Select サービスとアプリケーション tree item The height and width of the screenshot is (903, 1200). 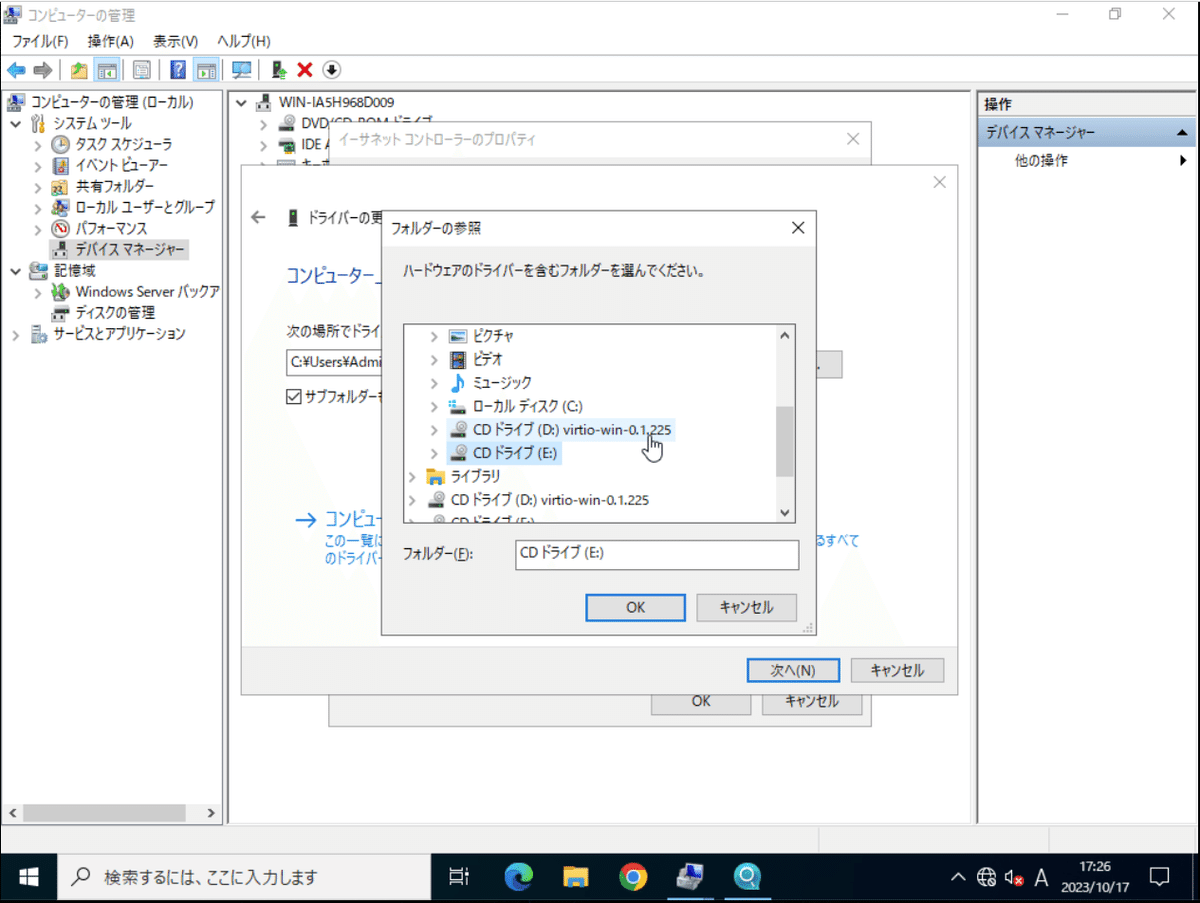click(x=119, y=333)
